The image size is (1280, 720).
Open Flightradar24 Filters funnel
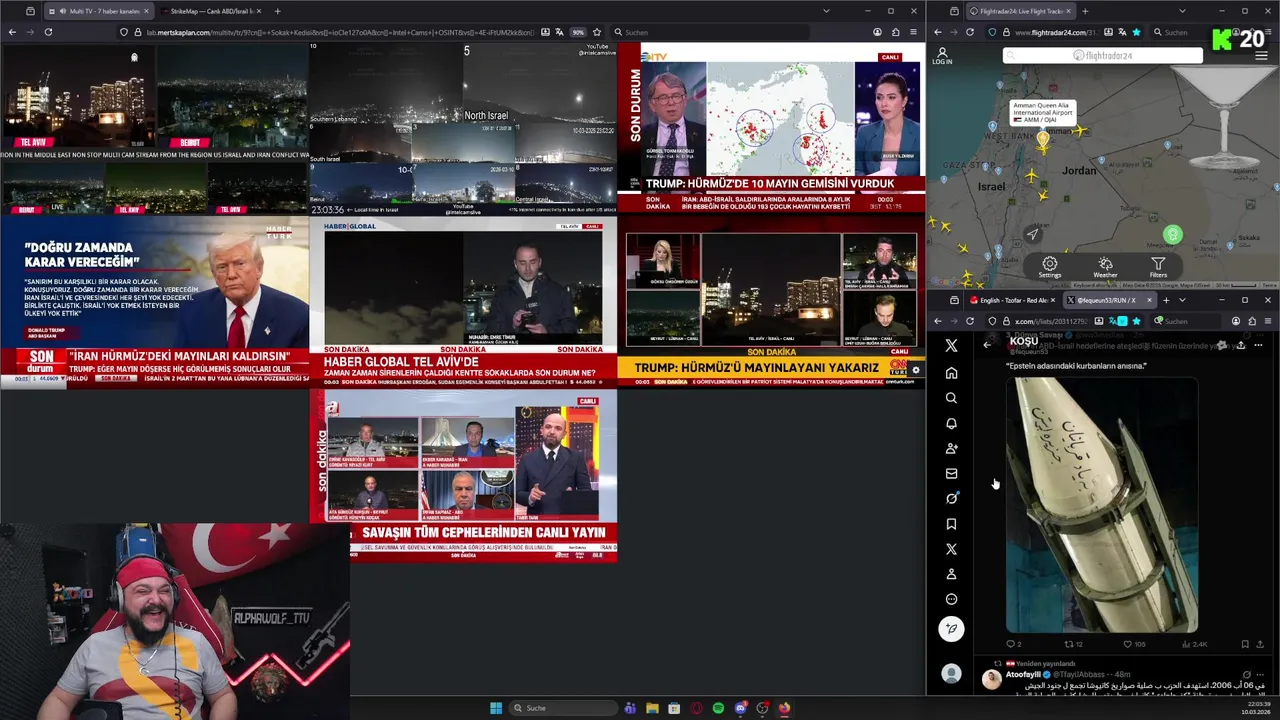1158,267
